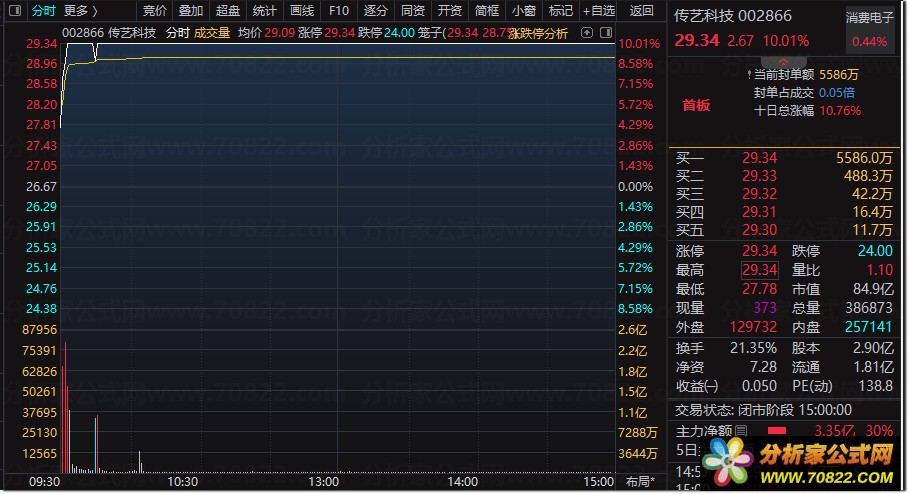Viewport: 910px width, 494px height.
Task: Open the 标记 marker tool
Action: click(x=561, y=10)
